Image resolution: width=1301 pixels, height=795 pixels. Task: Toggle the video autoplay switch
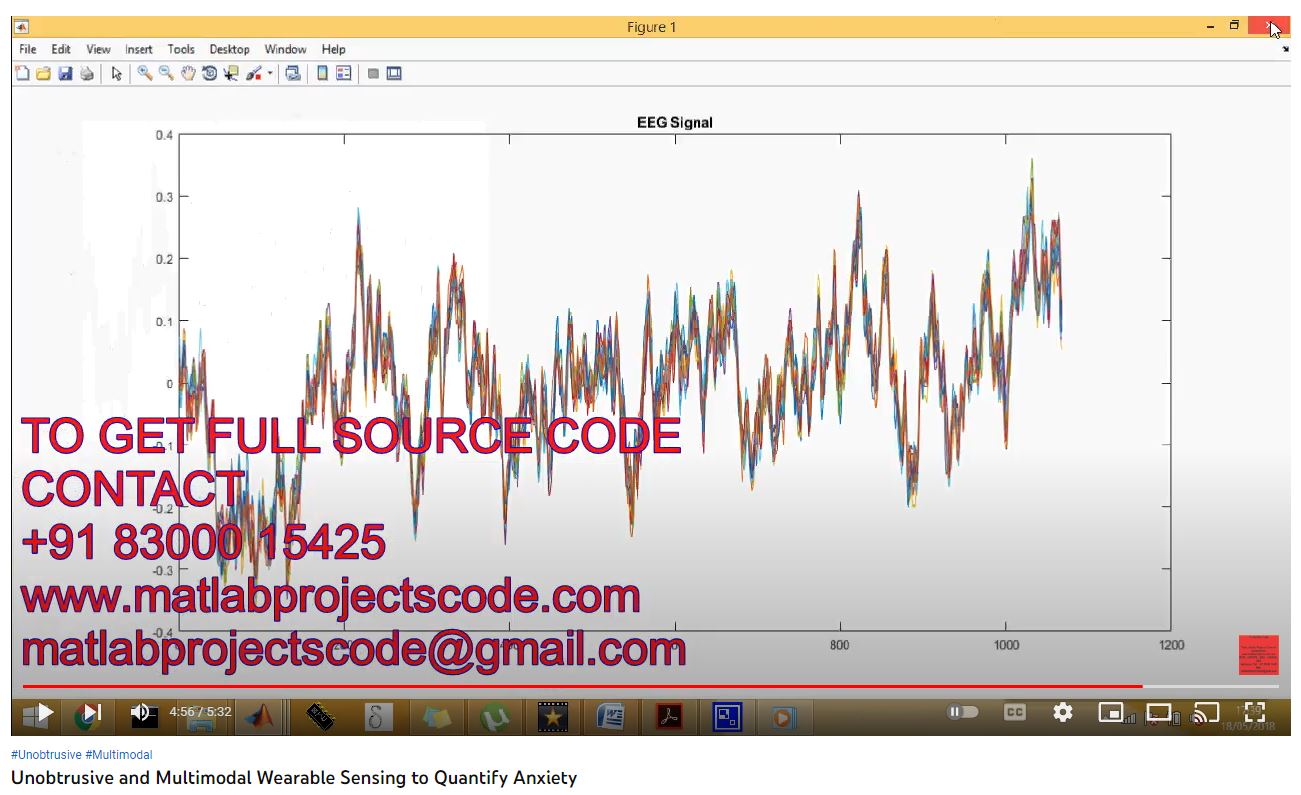point(963,712)
